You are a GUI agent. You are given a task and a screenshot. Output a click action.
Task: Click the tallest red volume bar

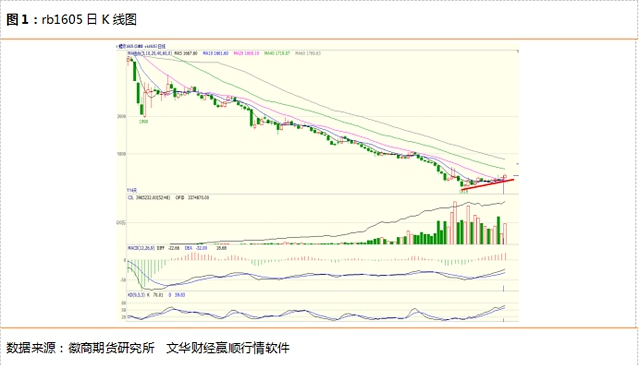454,223
